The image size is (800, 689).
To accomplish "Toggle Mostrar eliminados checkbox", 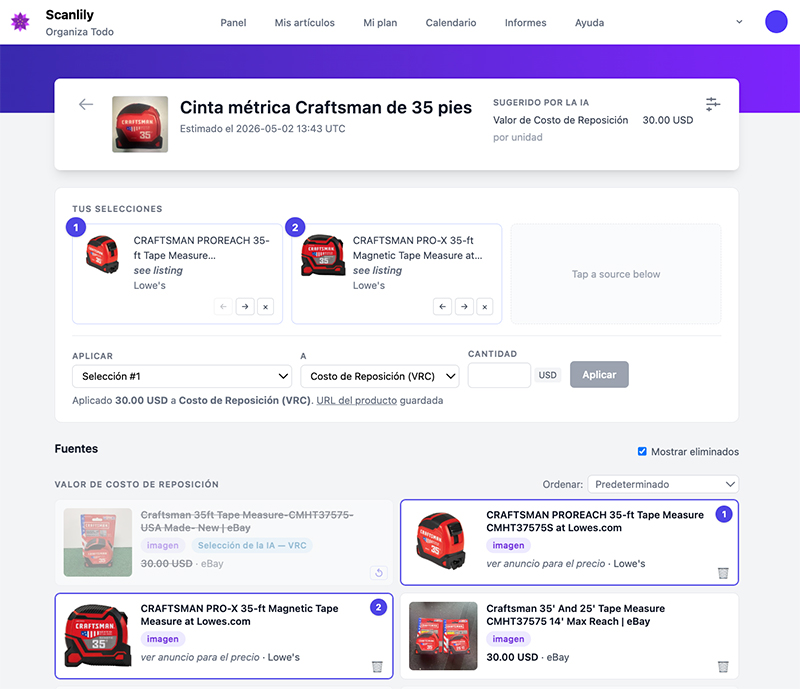I will (x=642, y=451).
